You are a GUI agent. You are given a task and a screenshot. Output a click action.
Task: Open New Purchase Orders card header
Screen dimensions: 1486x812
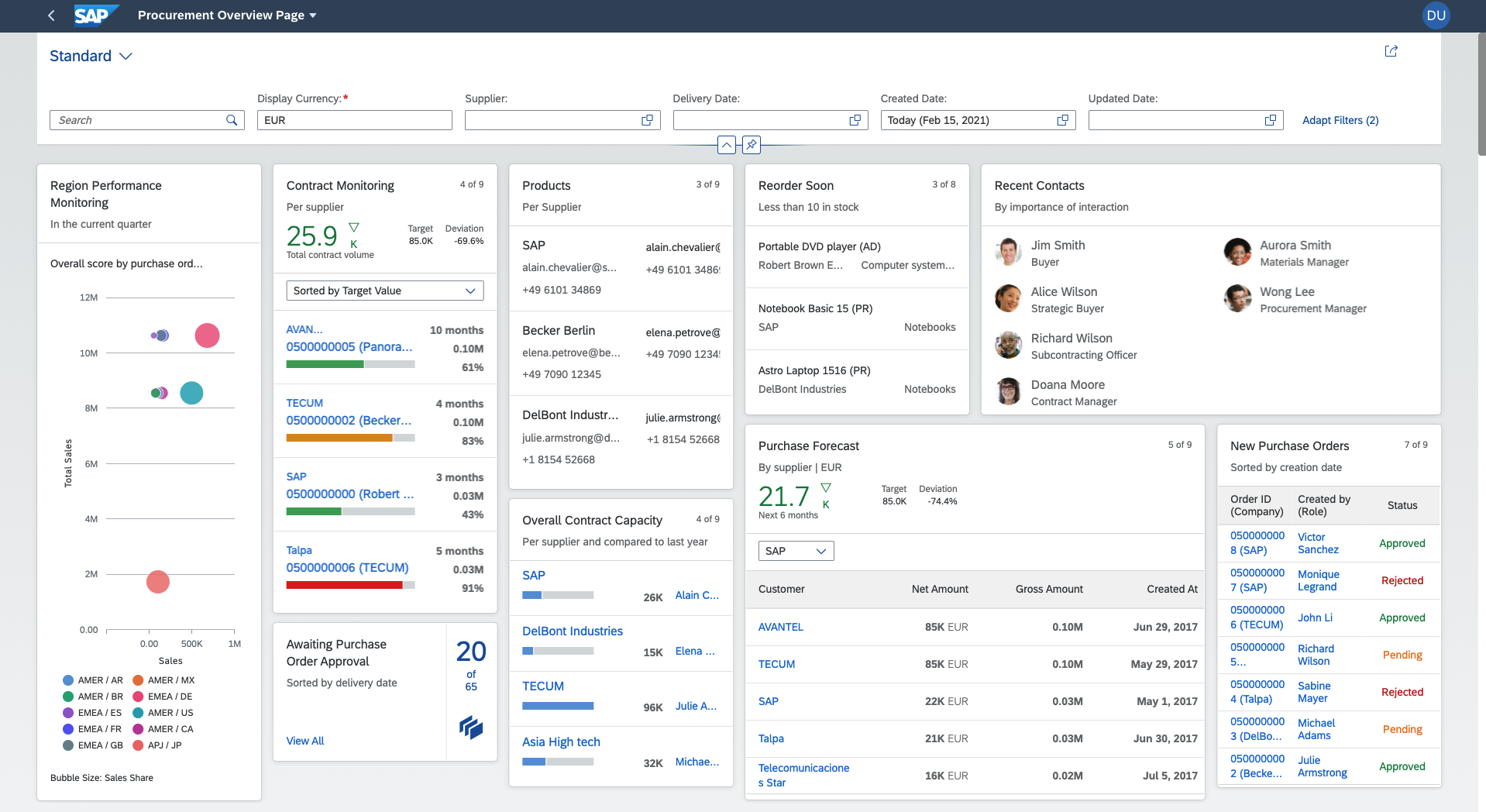click(1329, 456)
